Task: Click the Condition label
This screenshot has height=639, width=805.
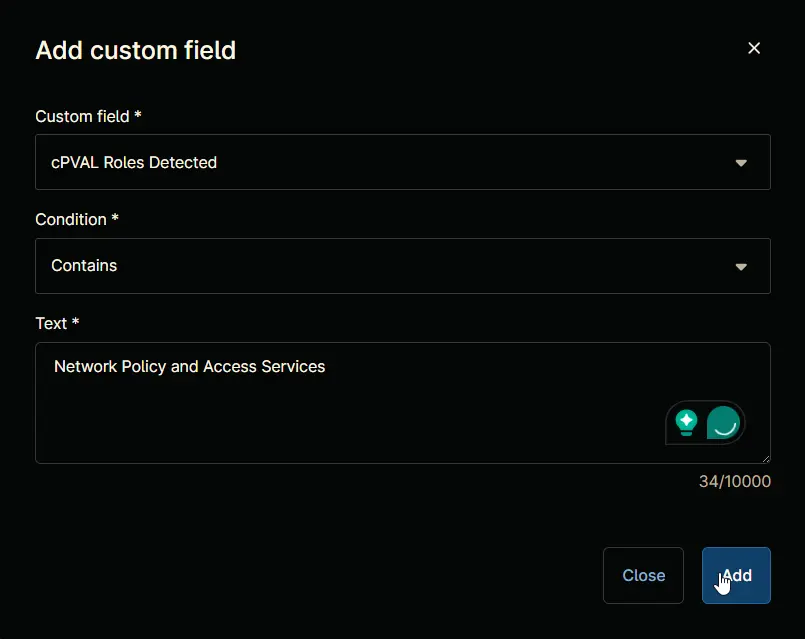Action: [76, 220]
